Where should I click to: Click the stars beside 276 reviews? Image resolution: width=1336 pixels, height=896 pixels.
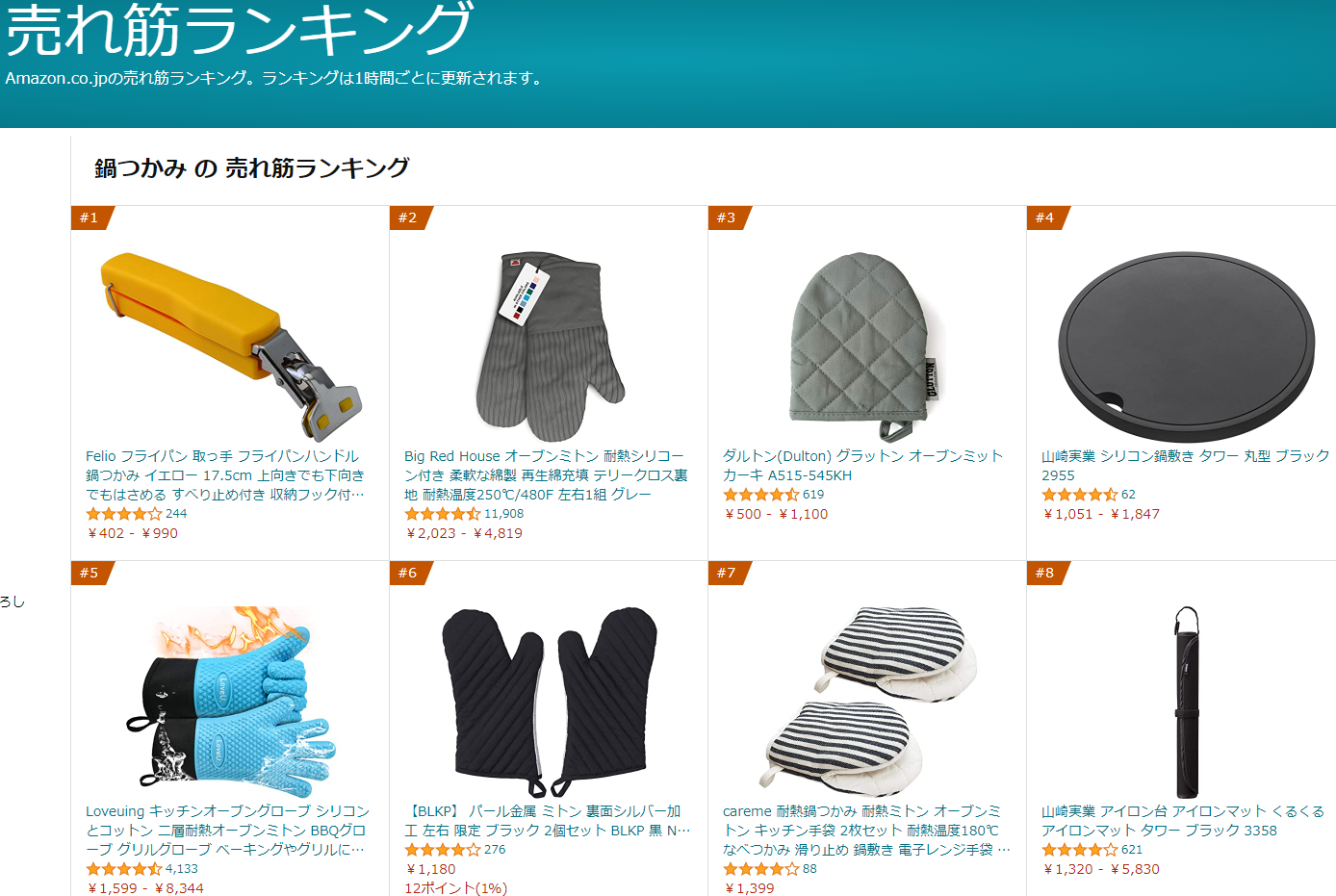tap(442, 850)
